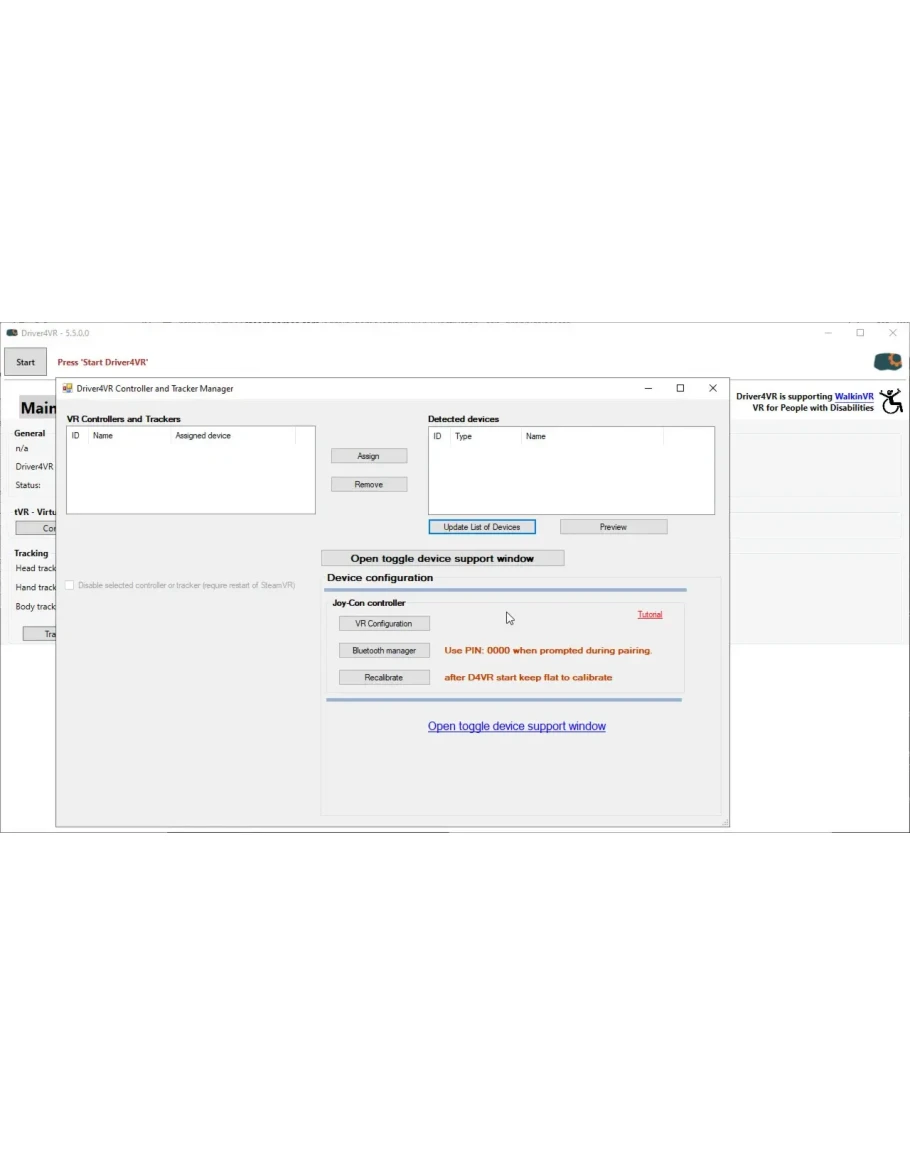Click the Controller and Tracker Manager title icon

68,388
